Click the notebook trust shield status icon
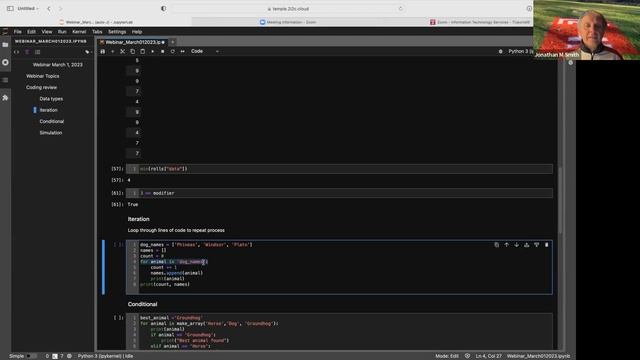The width and height of the screenshot is (640, 360). (467, 356)
